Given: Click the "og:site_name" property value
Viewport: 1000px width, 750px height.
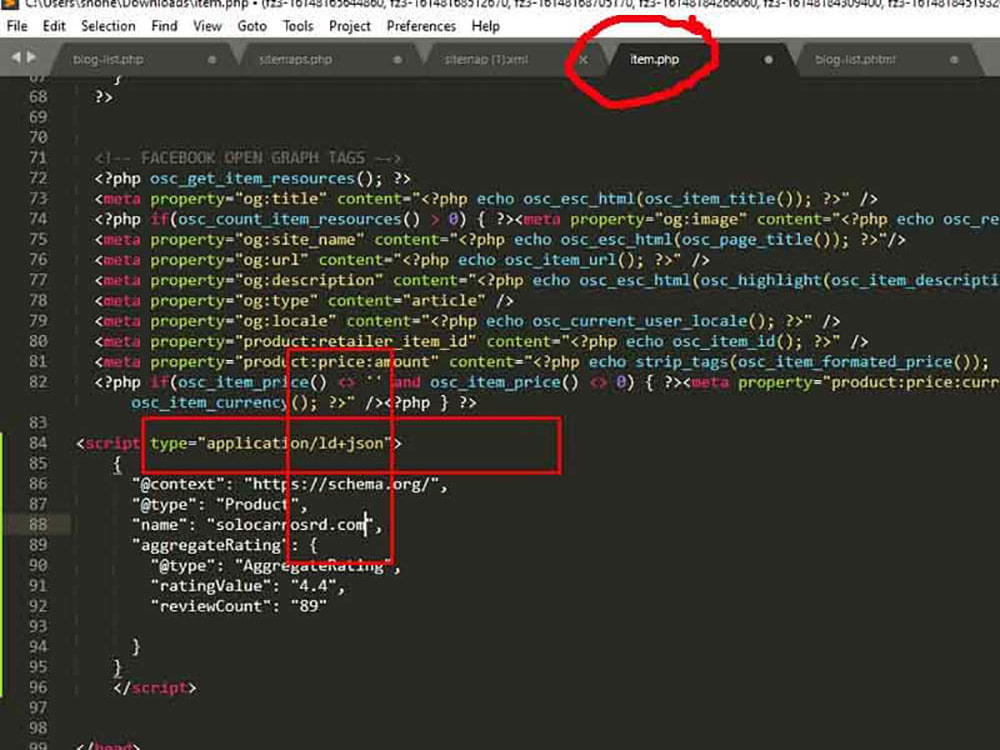Looking at the screenshot, I should click(300, 240).
